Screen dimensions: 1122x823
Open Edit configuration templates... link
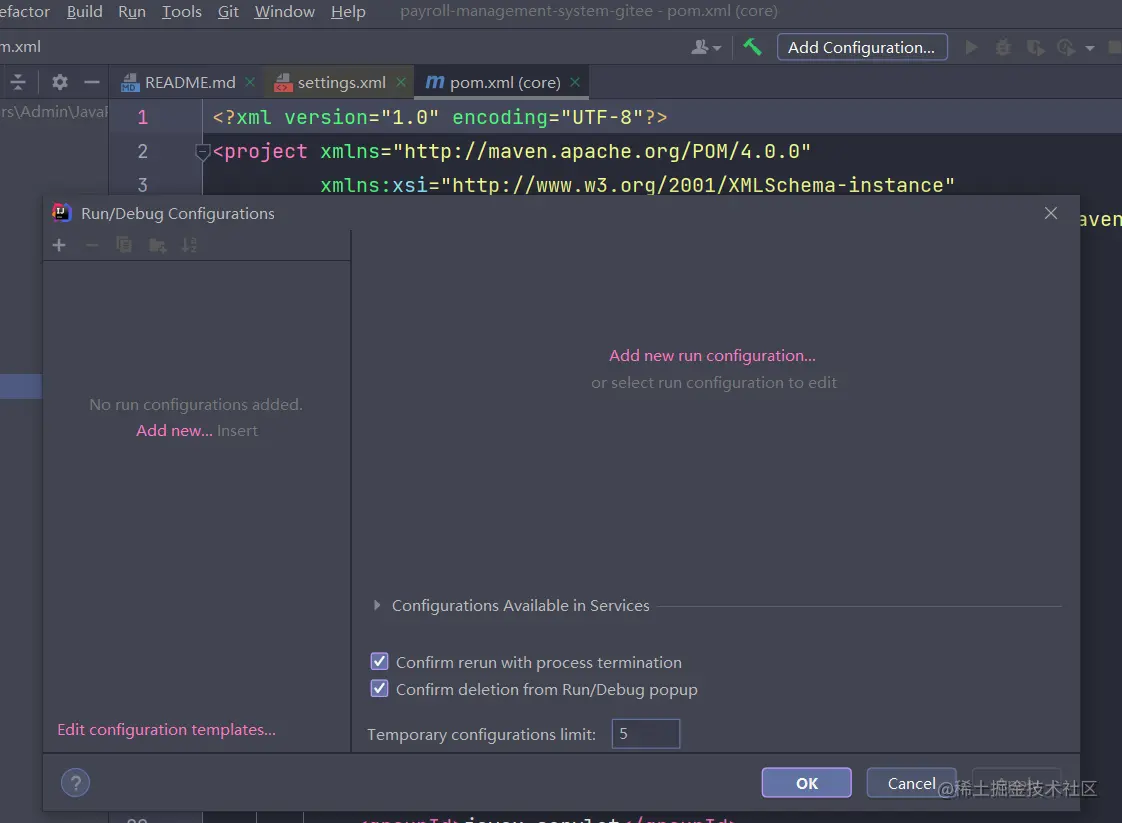click(x=166, y=729)
